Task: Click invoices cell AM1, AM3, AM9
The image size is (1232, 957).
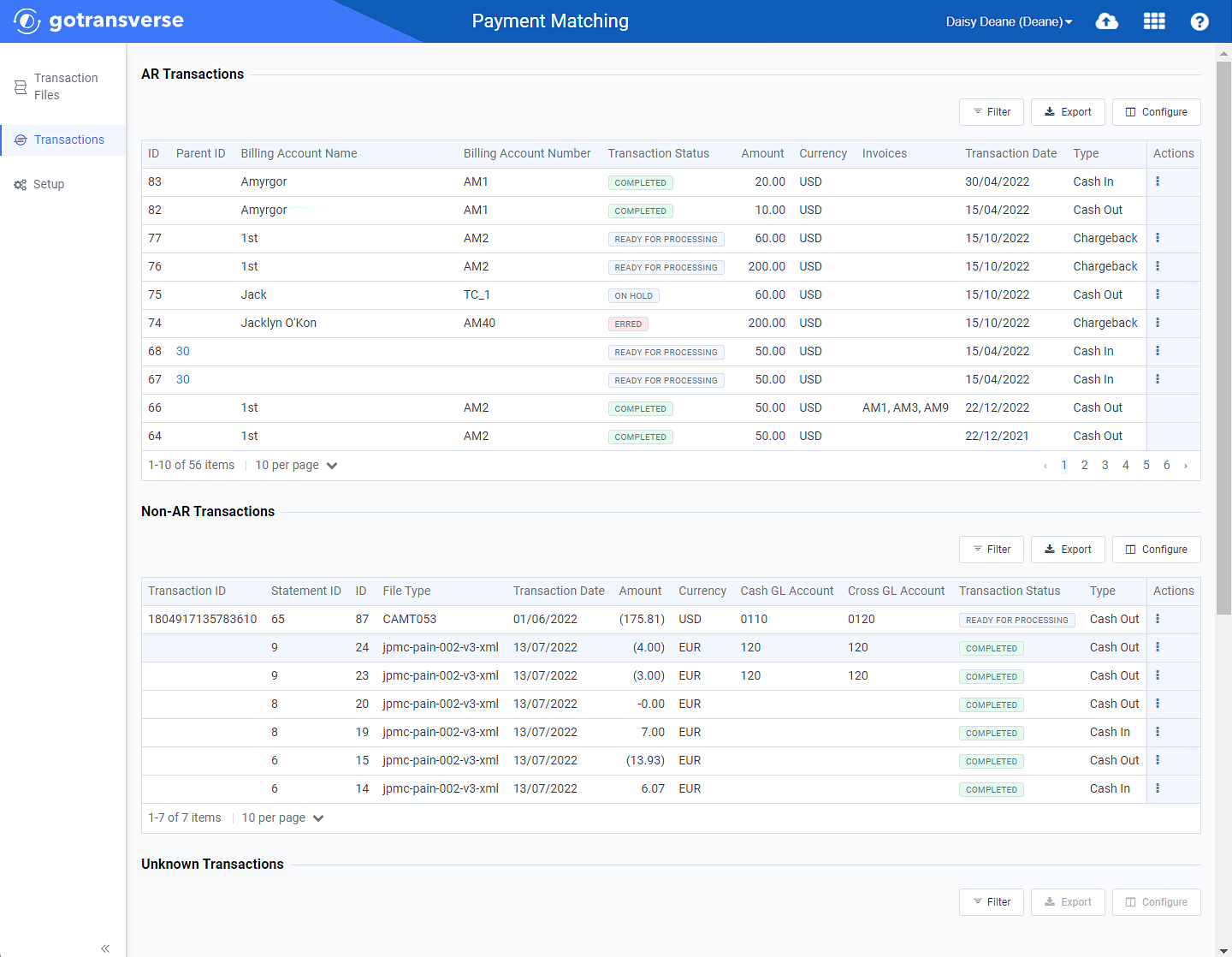Action: pyautogui.click(x=905, y=407)
